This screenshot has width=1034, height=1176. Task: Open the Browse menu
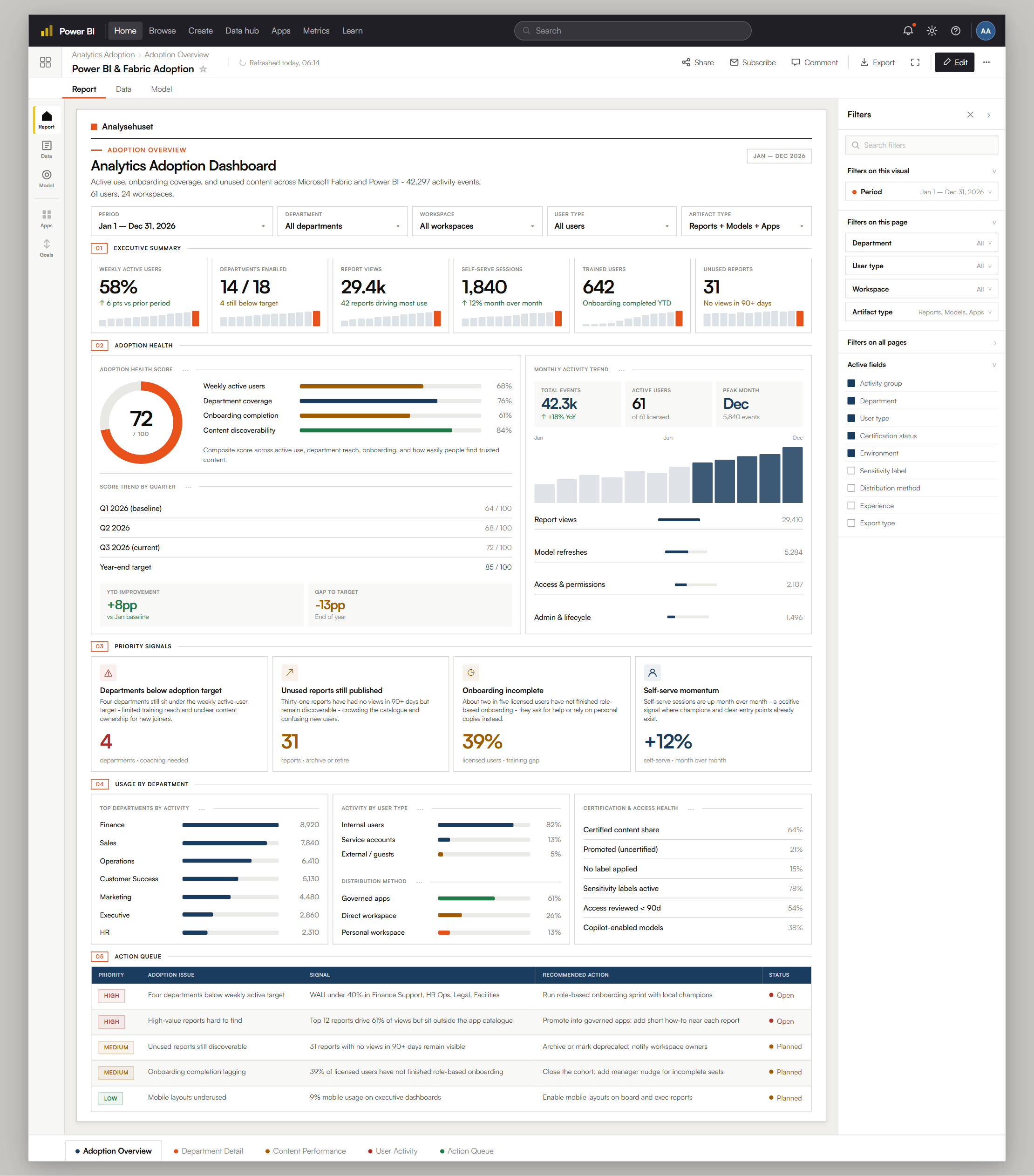point(162,31)
